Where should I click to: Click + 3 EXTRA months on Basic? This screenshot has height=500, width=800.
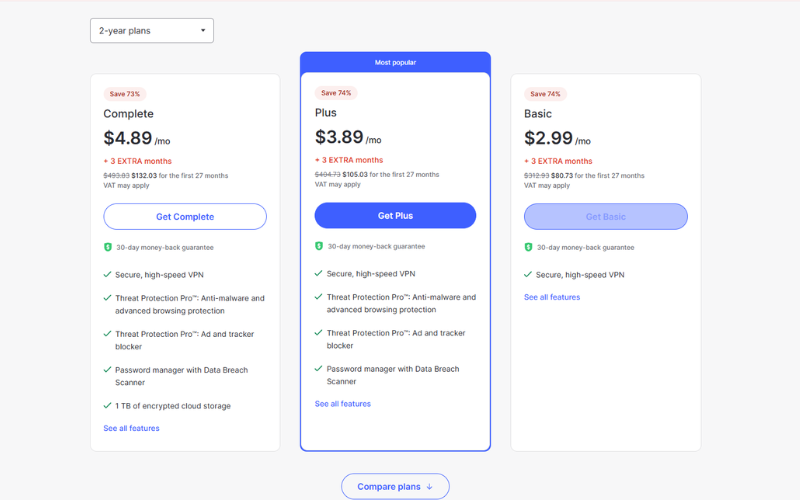558,161
